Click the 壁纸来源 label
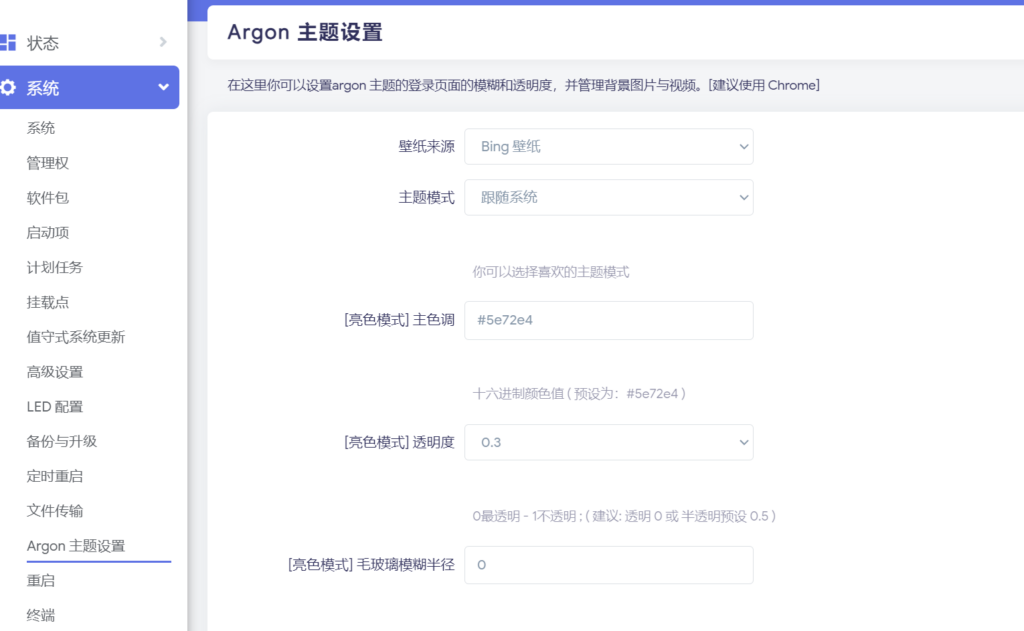The image size is (1024, 631). click(x=426, y=146)
